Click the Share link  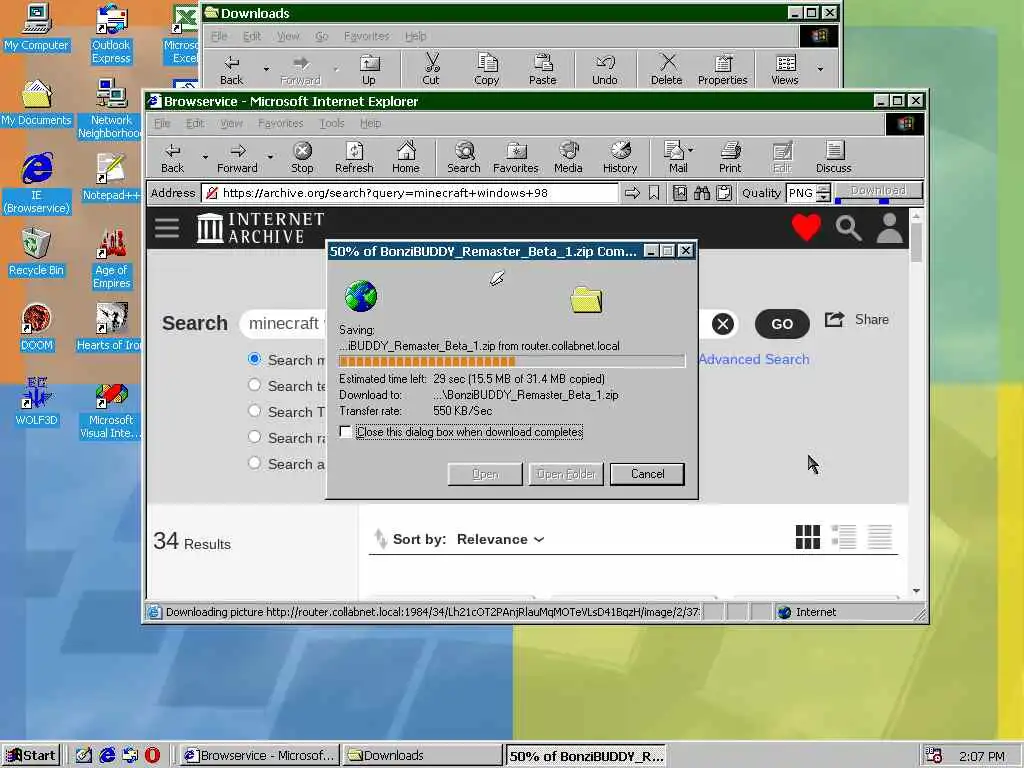(857, 319)
